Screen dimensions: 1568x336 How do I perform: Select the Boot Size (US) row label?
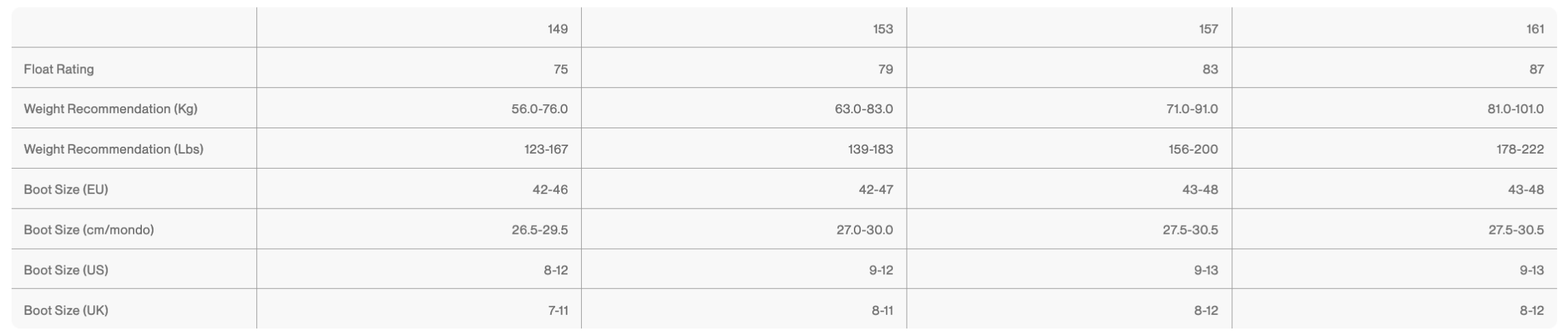click(x=66, y=270)
